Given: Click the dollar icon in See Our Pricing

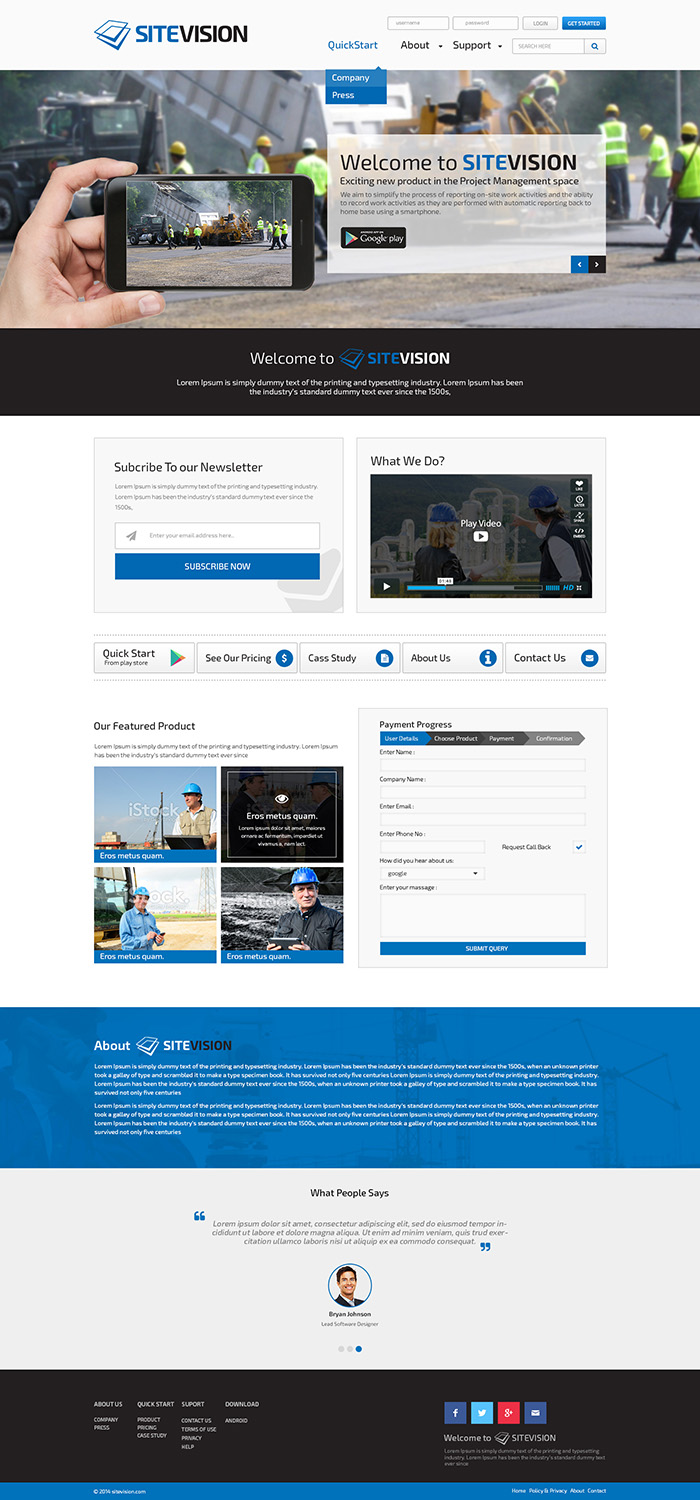Looking at the screenshot, I should 284,658.
